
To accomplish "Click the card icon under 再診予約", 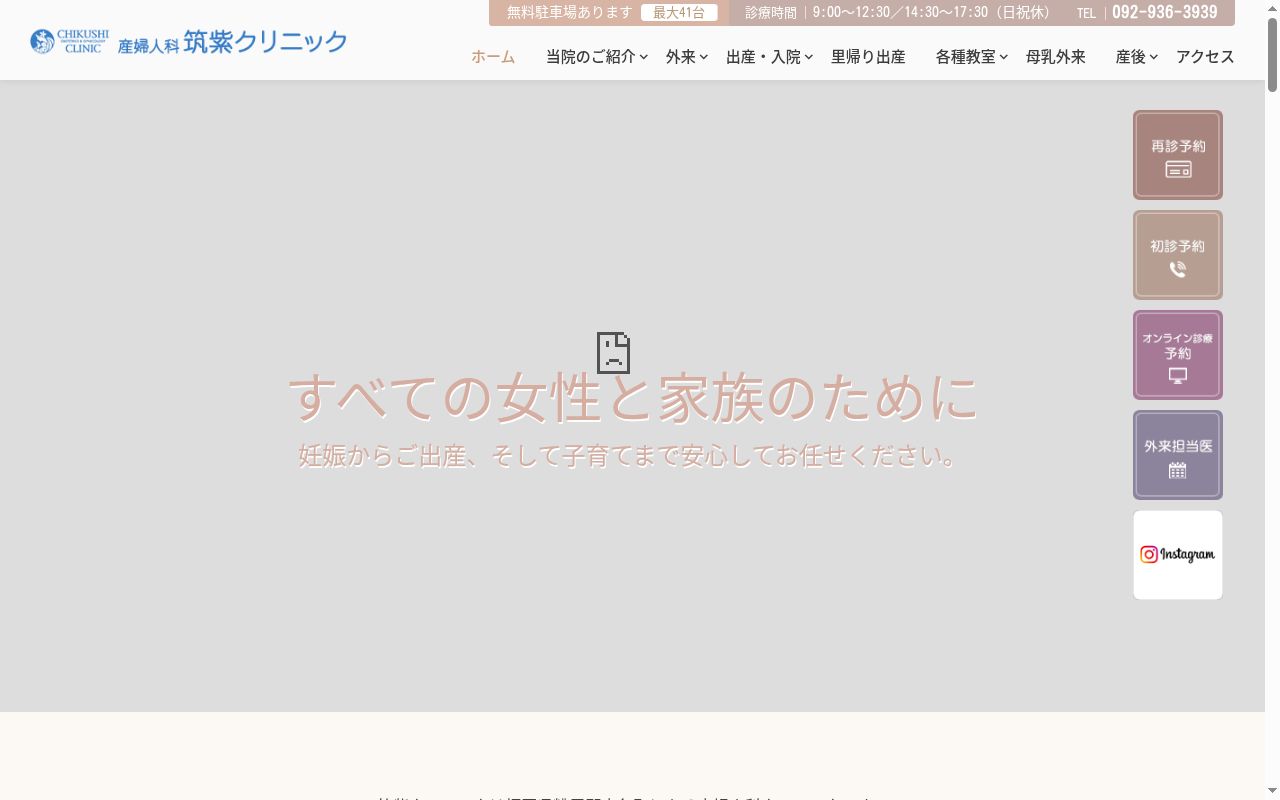I will pos(1178,169).
